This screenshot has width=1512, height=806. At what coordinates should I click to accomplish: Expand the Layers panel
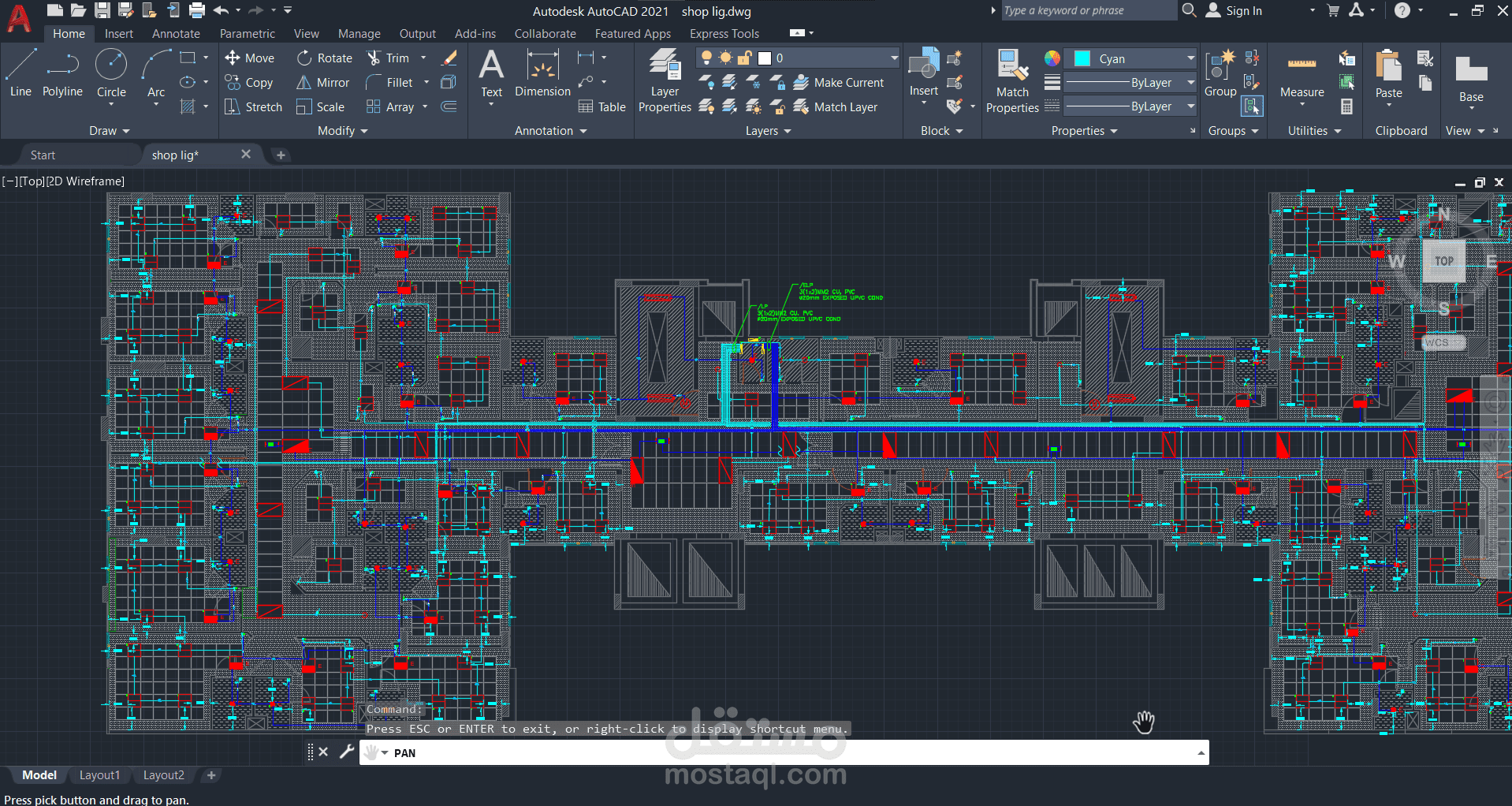tap(769, 131)
